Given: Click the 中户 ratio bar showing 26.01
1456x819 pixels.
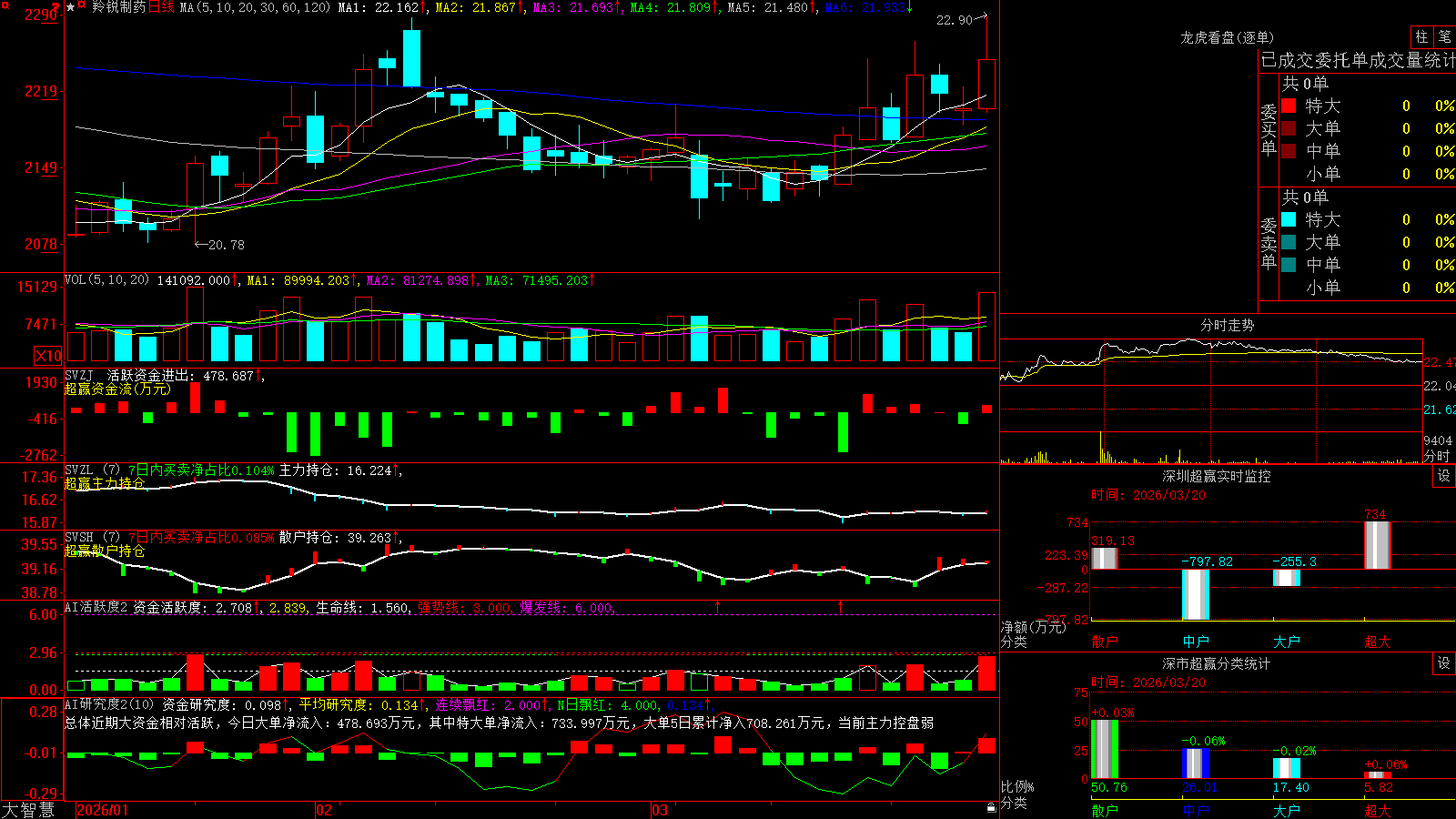Looking at the screenshot, I should [1195, 763].
